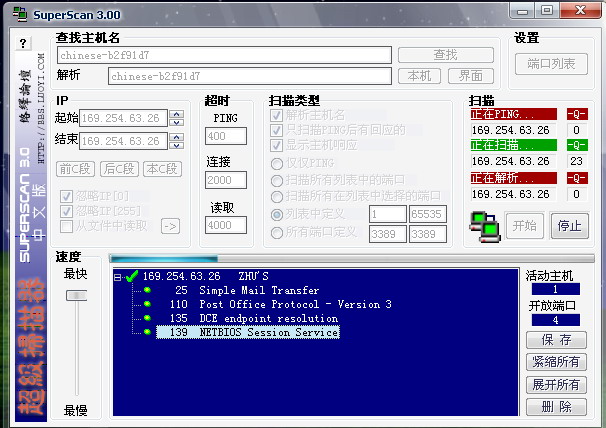Toggle 只扫描PING后有回应的 checkbox
The width and height of the screenshot is (606, 428).
[x=276, y=130]
